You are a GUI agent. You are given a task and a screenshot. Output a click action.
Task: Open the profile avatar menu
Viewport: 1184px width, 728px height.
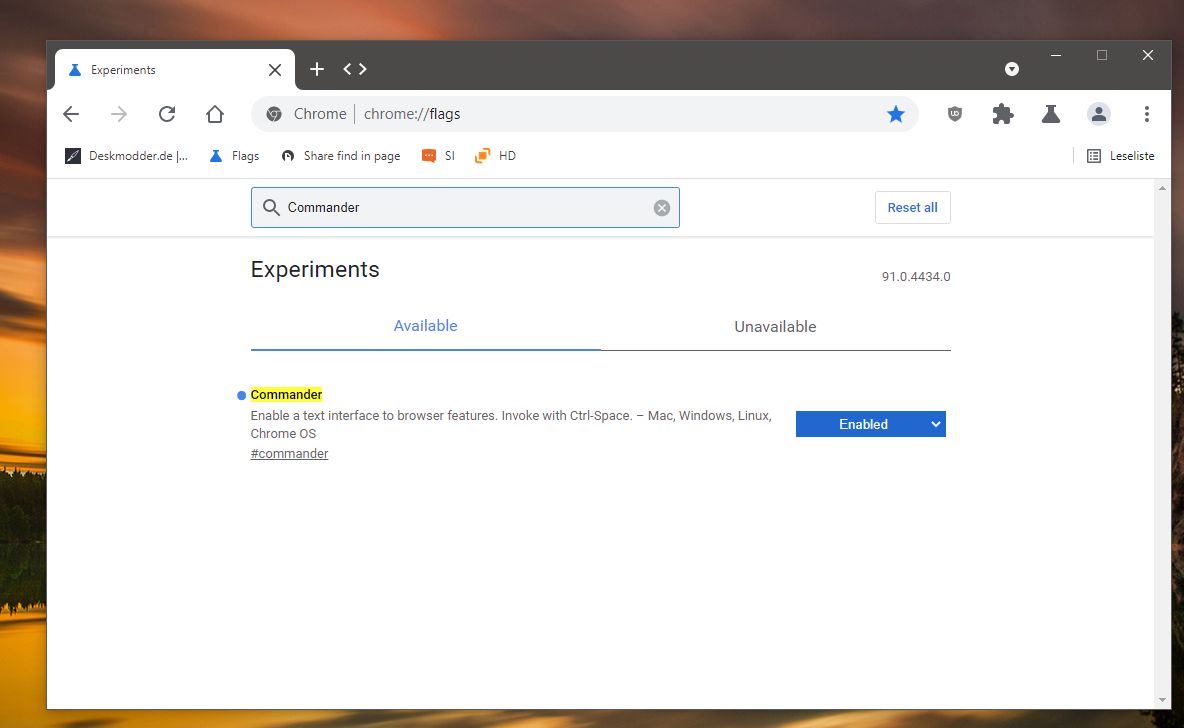pos(1099,114)
